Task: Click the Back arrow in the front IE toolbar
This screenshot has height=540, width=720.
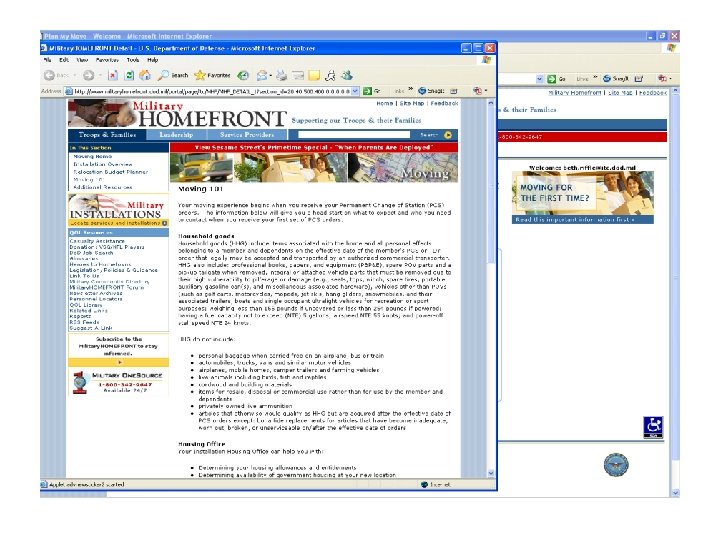Action: (49, 75)
